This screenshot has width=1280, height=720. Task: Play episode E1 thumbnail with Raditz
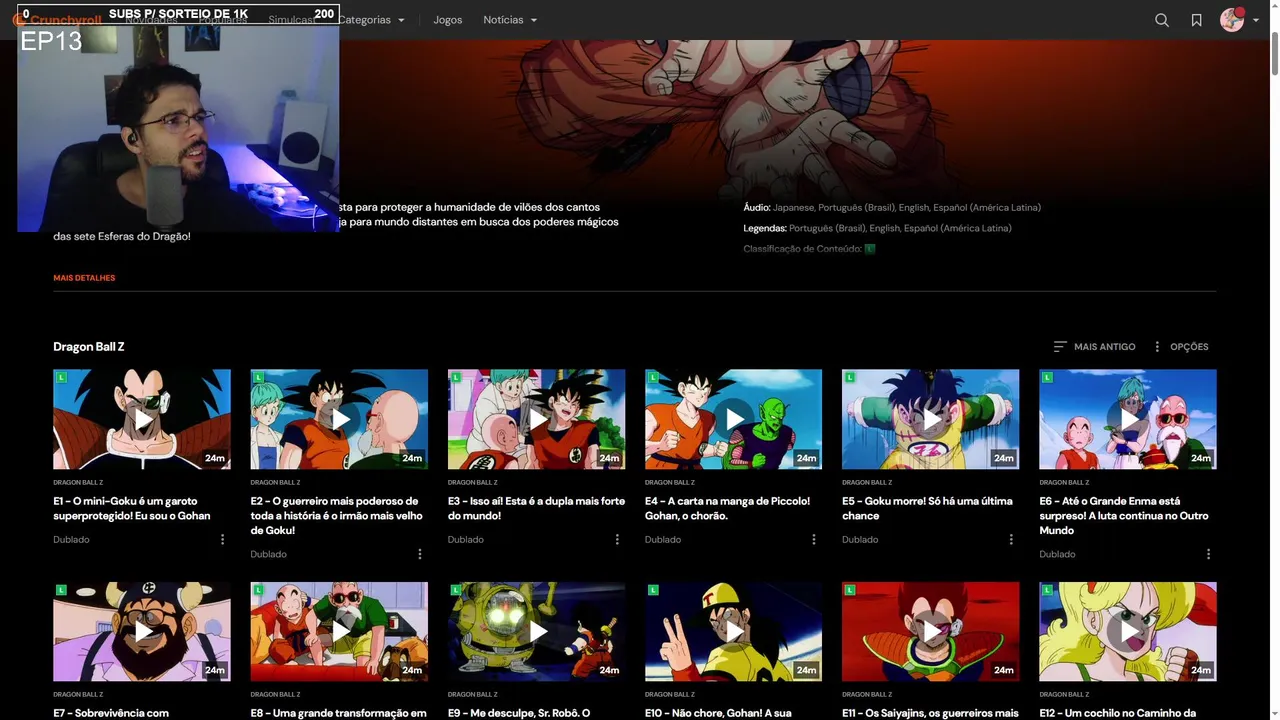[142, 419]
